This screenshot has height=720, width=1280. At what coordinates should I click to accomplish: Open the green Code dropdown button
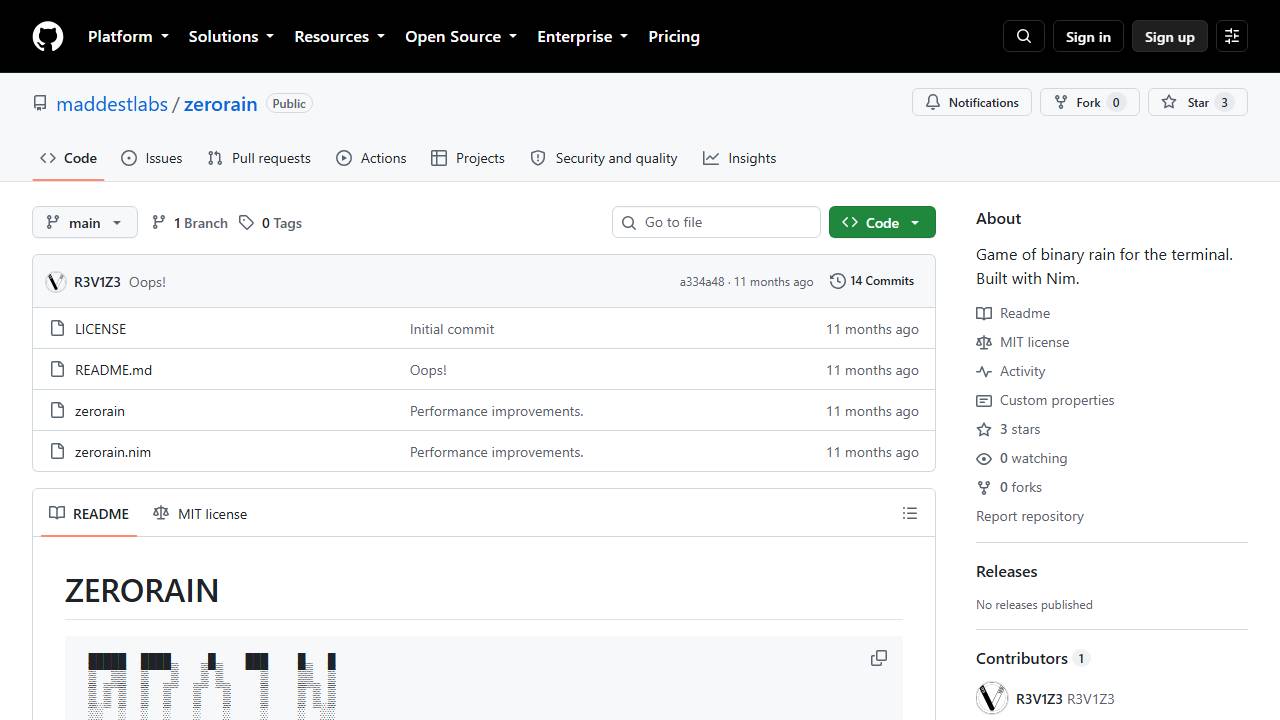882,222
